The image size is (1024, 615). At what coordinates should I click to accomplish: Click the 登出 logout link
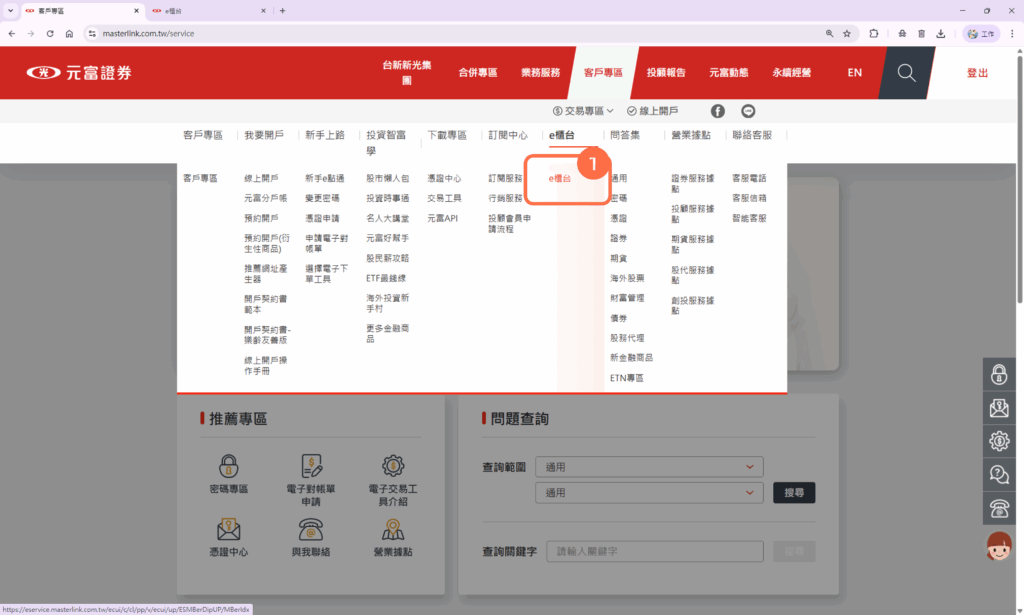[x=977, y=73]
